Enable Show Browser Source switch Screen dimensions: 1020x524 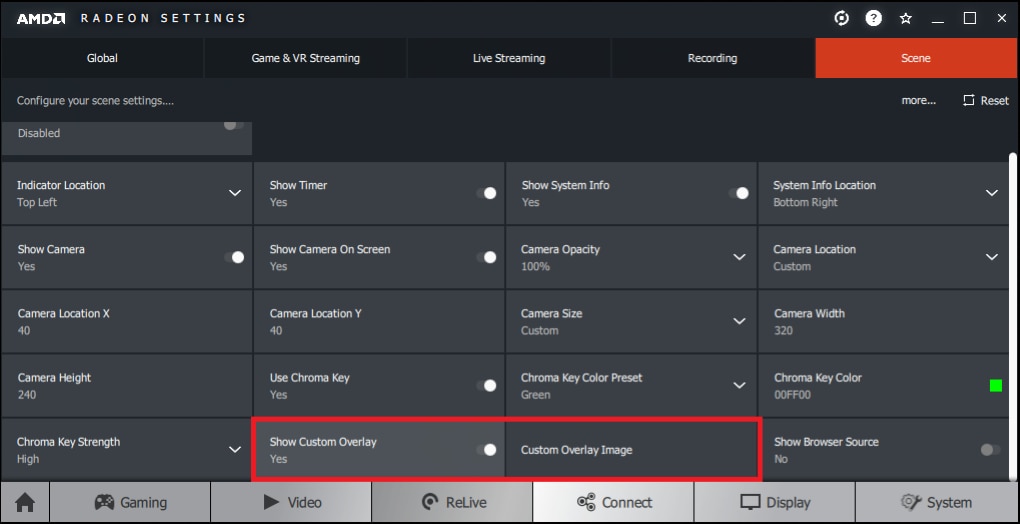pos(991,450)
